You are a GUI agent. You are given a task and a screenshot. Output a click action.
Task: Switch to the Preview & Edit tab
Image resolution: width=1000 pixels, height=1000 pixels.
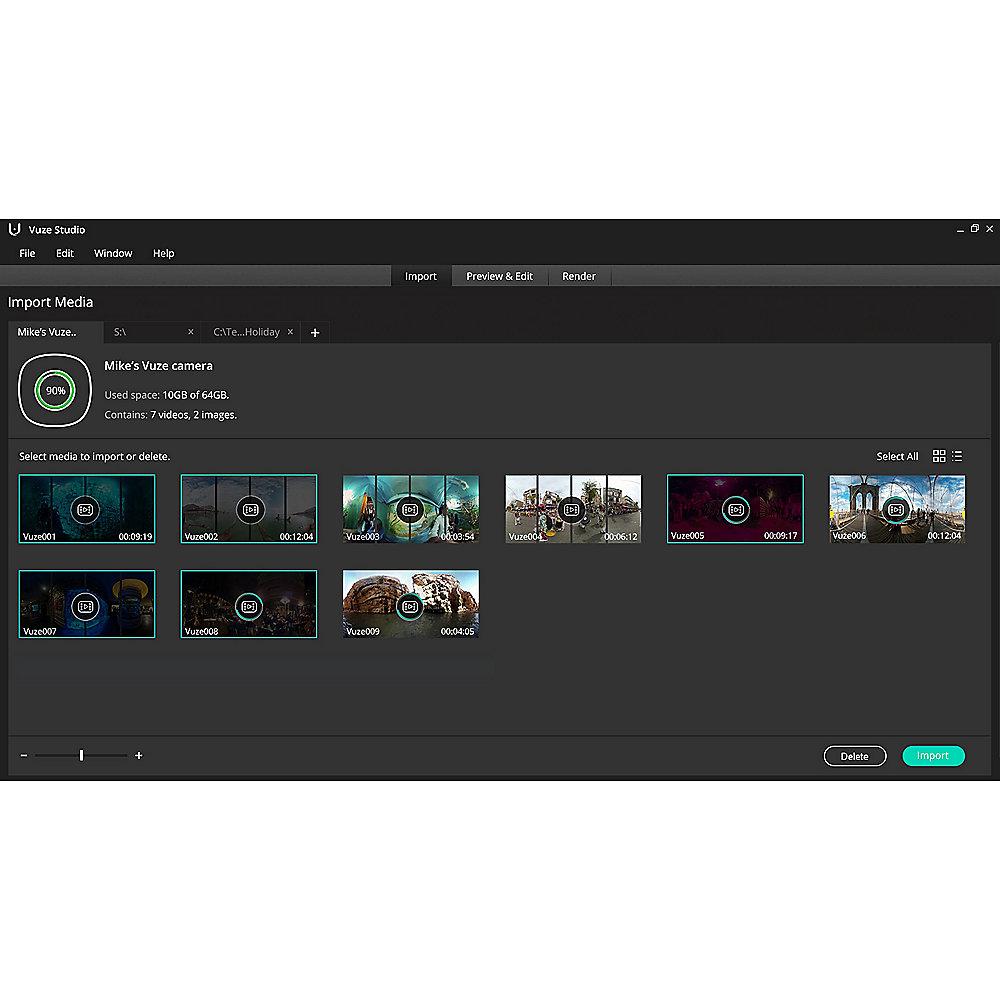[x=499, y=276]
